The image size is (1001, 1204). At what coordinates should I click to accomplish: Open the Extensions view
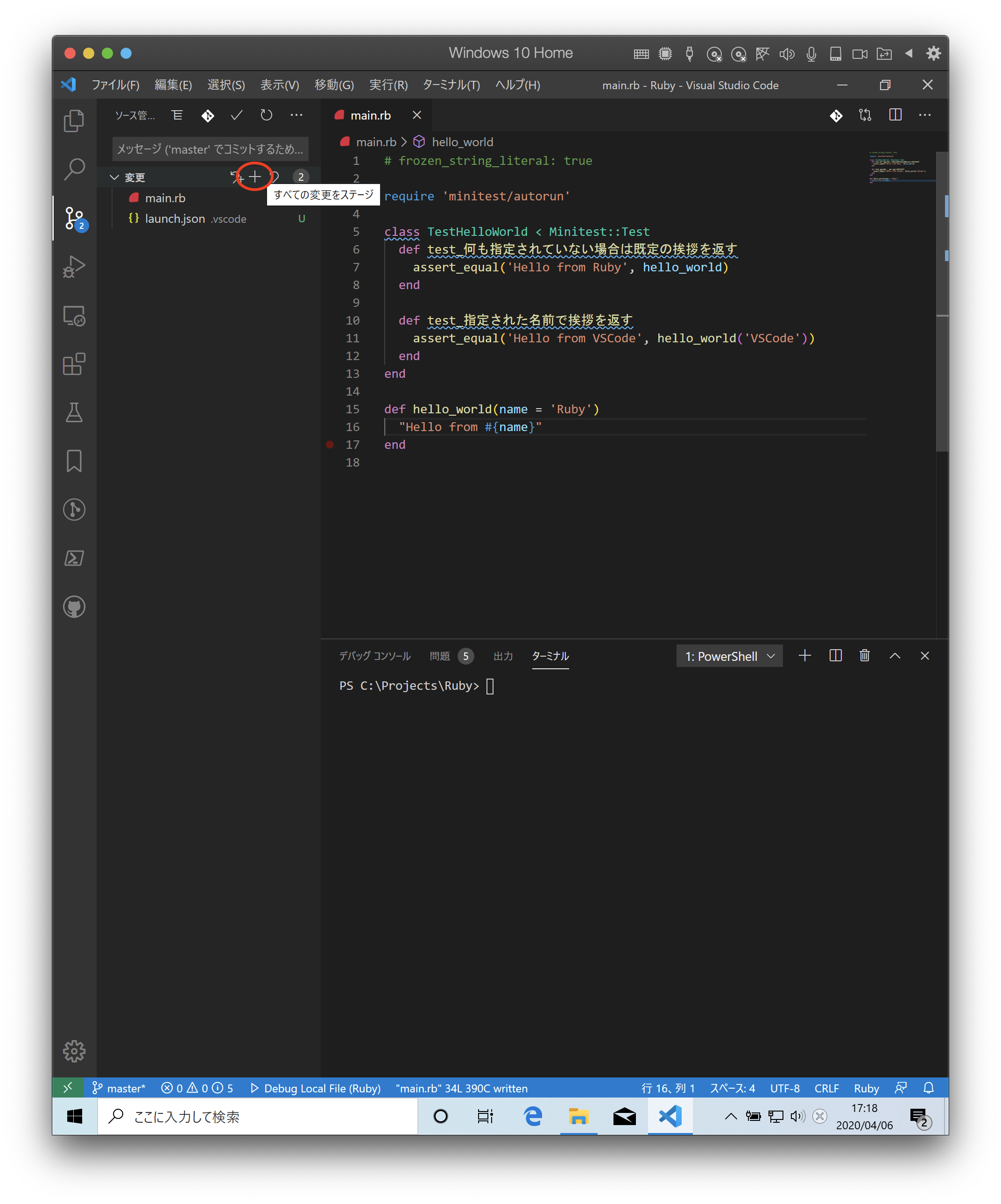pyautogui.click(x=73, y=364)
